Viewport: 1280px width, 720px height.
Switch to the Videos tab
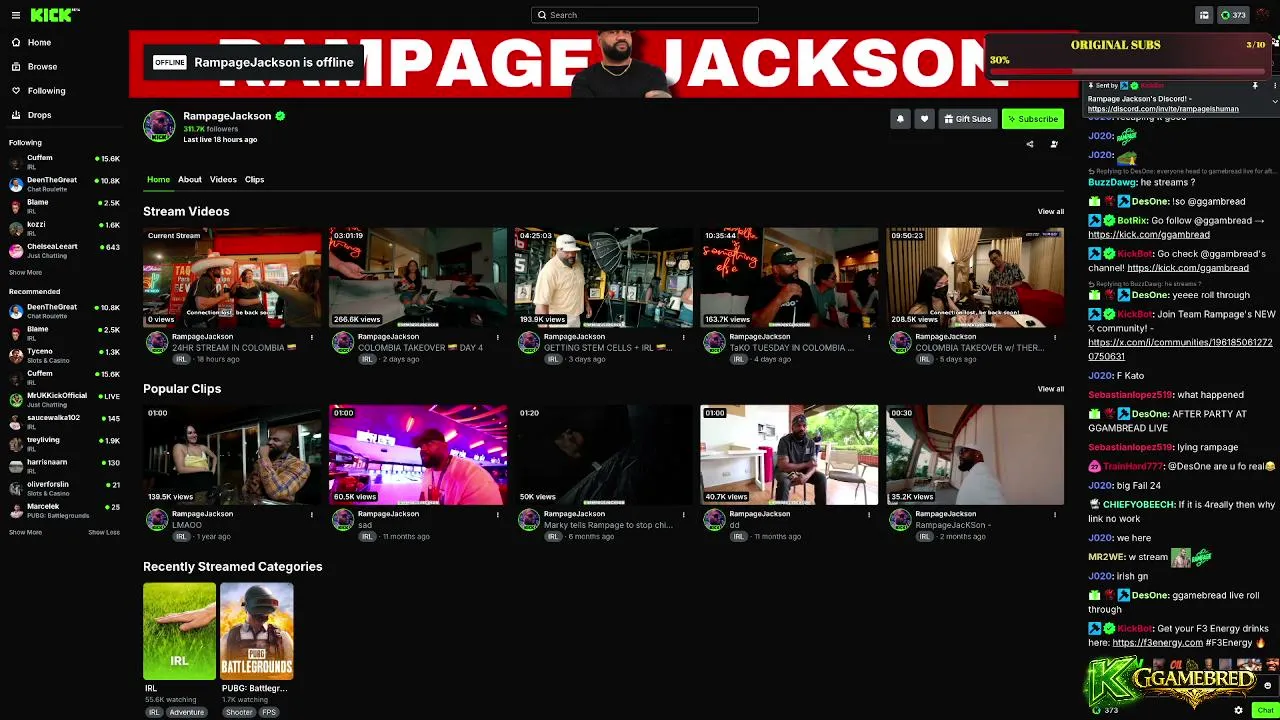(x=223, y=180)
